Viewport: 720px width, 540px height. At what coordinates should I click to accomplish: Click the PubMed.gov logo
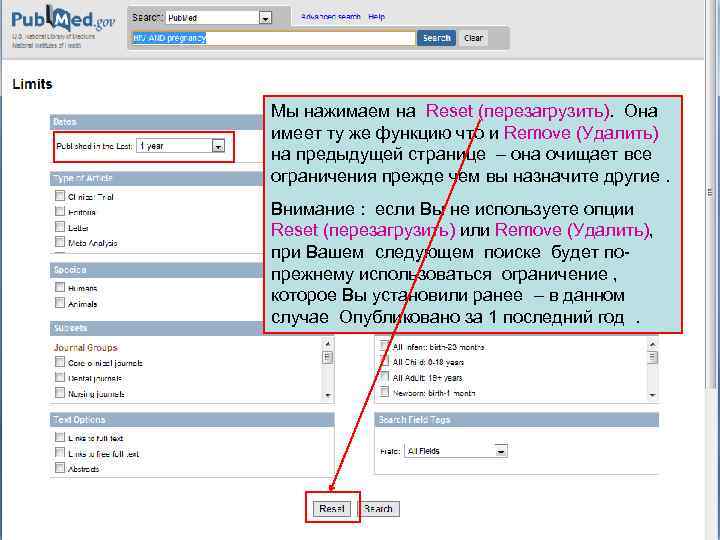point(63,20)
